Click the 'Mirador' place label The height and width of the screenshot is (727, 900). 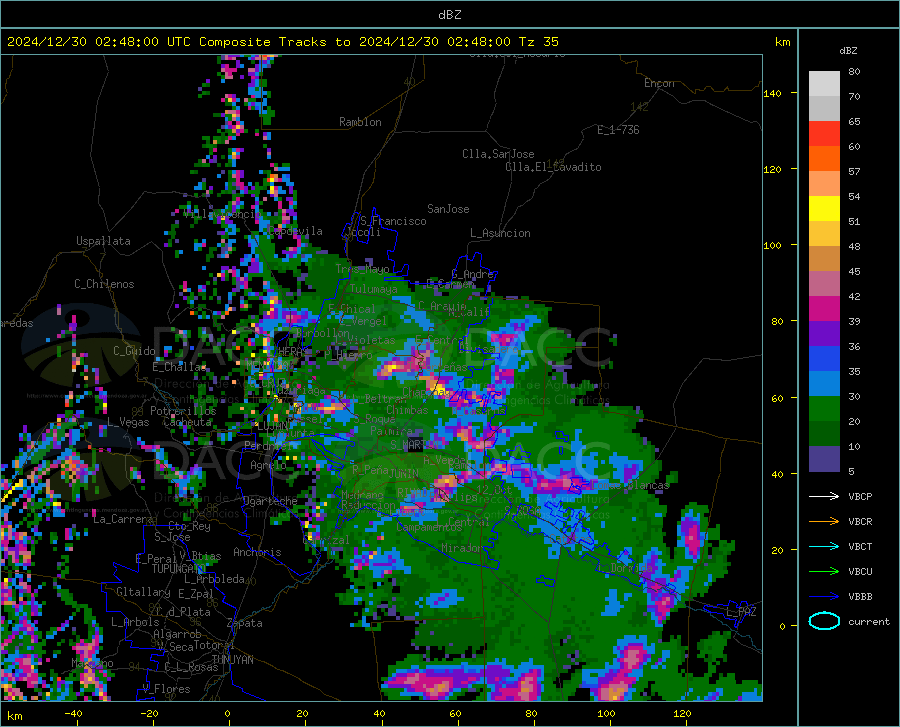(x=462, y=548)
